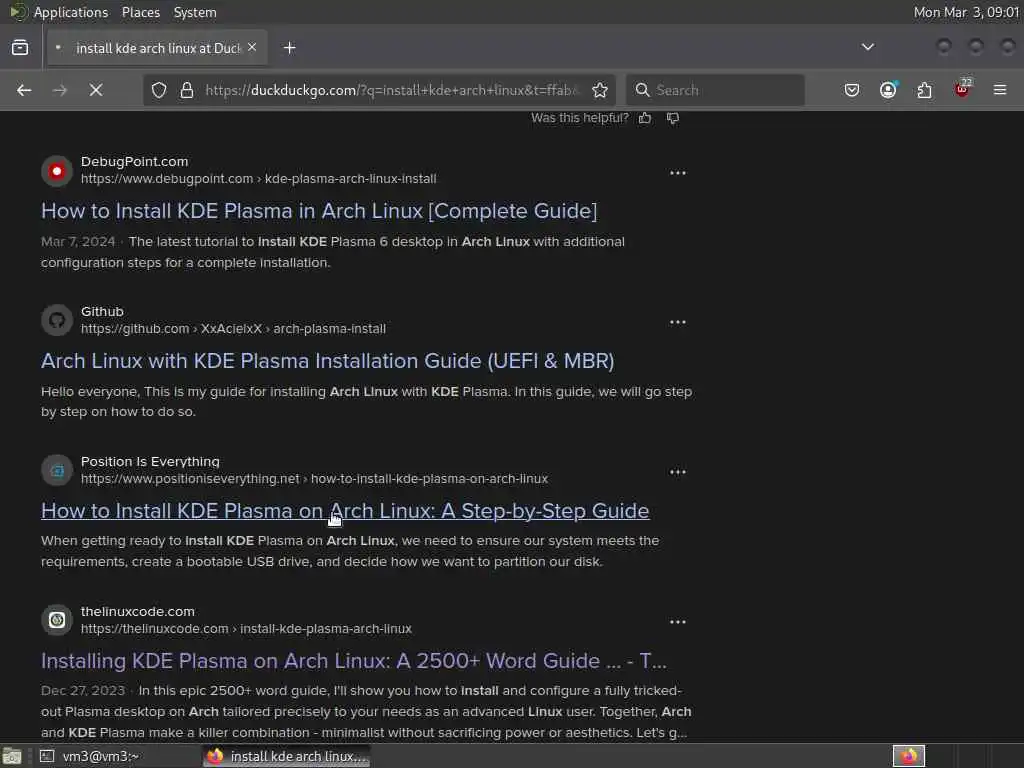Open more options for thelinuxcode.com result
The height and width of the screenshot is (768, 1024).
coord(678,622)
